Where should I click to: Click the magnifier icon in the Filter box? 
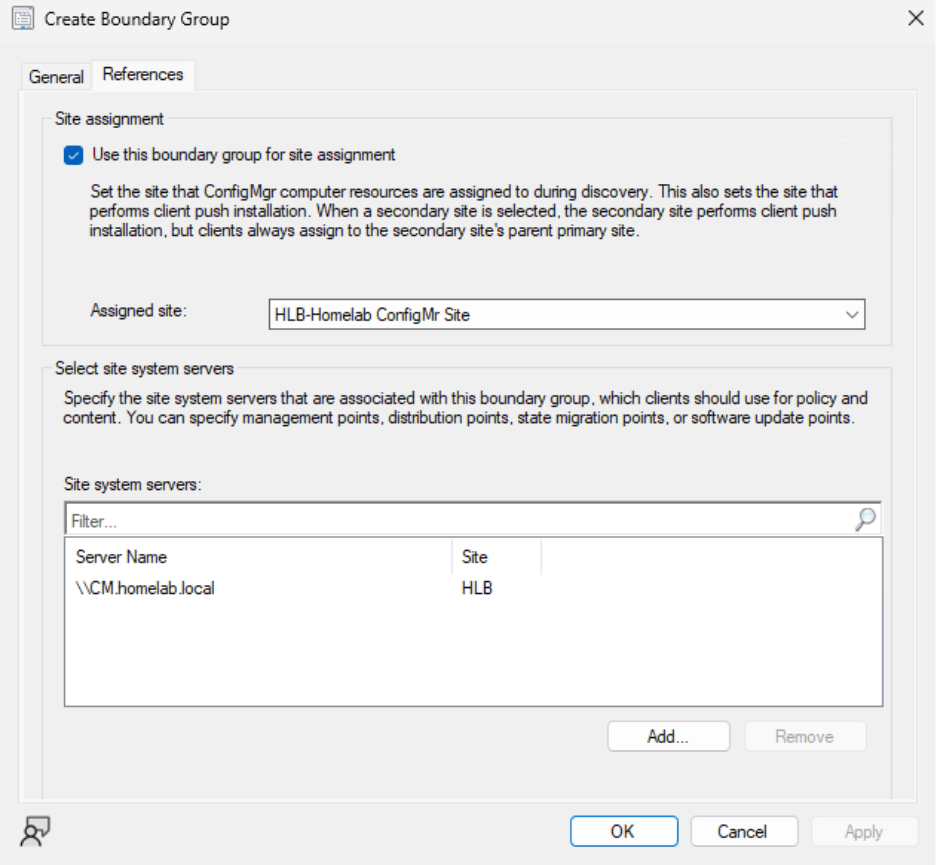pos(867,520)
